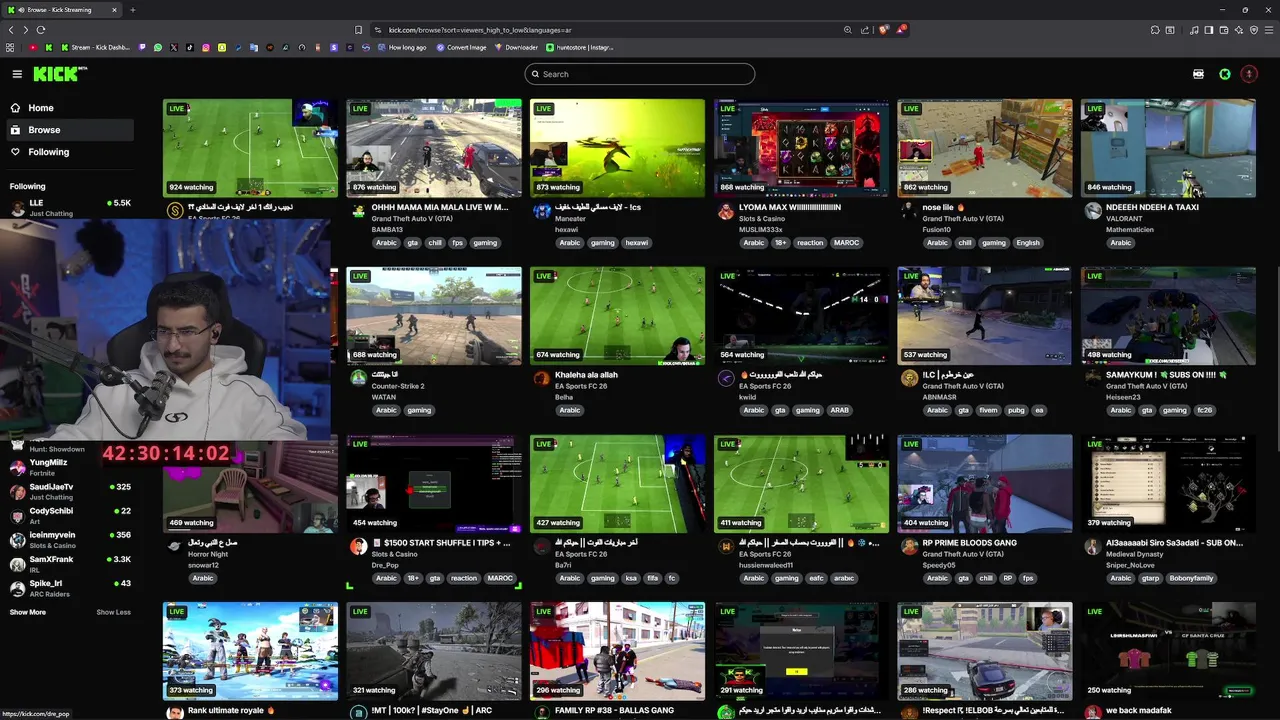Click the music note toolbar icon
The image size is (1280, 720).
coord(1194,30)
